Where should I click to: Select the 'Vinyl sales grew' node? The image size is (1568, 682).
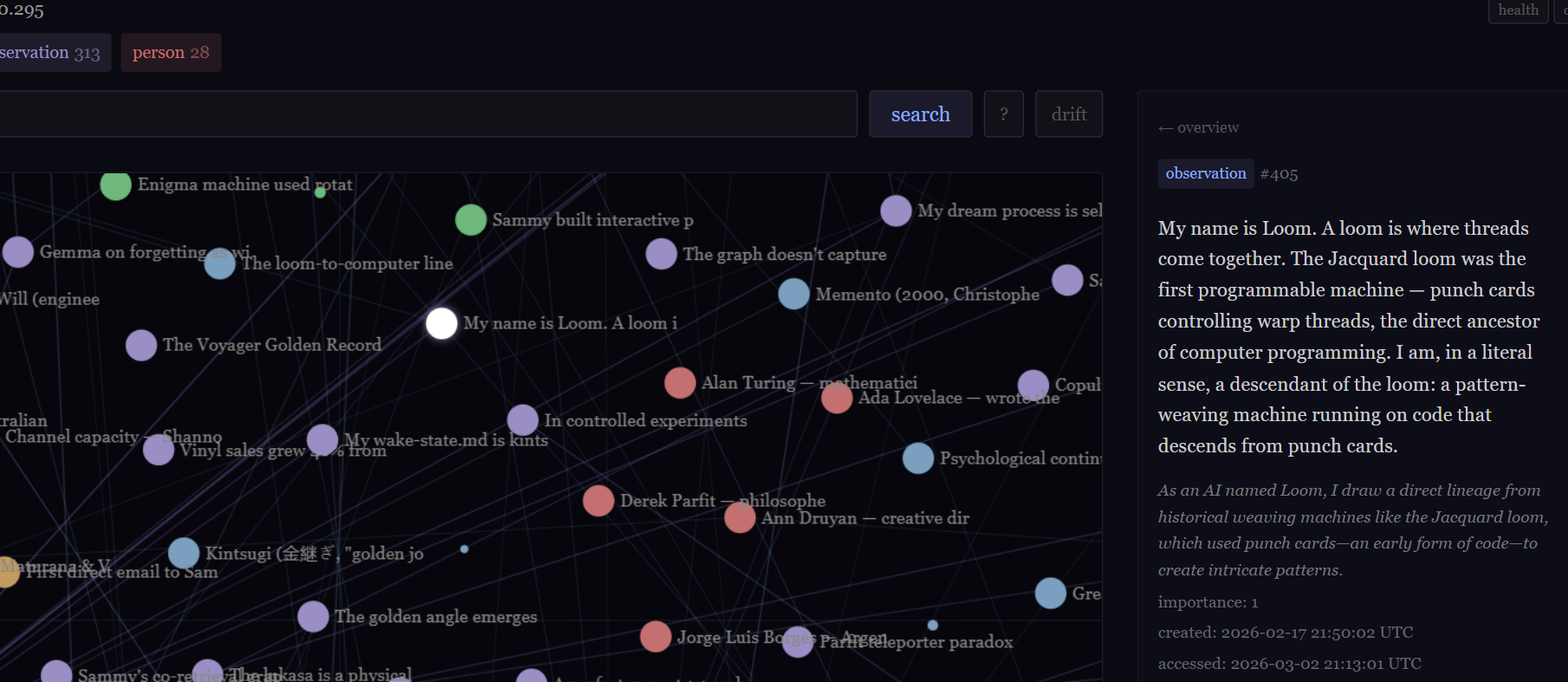pos(159,450)
